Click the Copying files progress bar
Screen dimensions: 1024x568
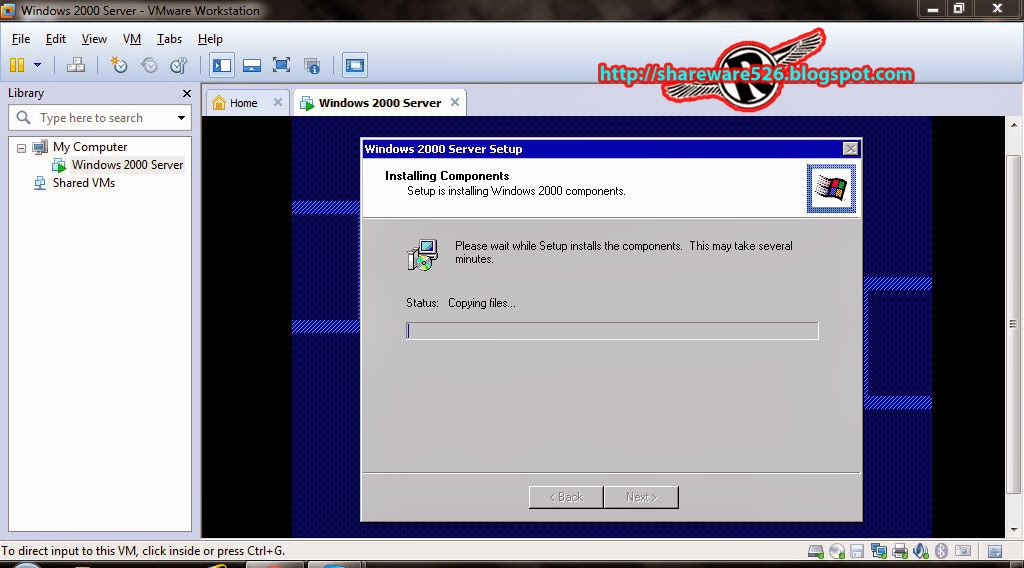pos(612,330)
